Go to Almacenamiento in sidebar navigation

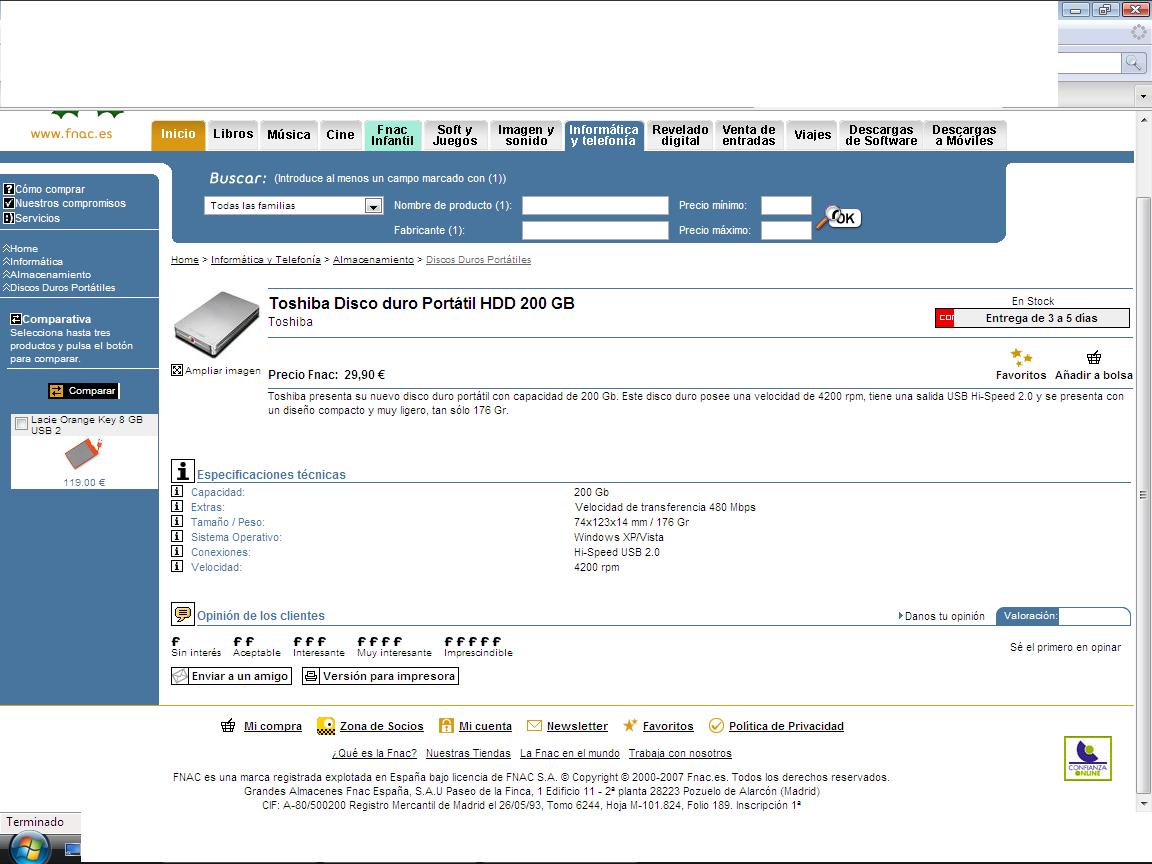[50, 275]
